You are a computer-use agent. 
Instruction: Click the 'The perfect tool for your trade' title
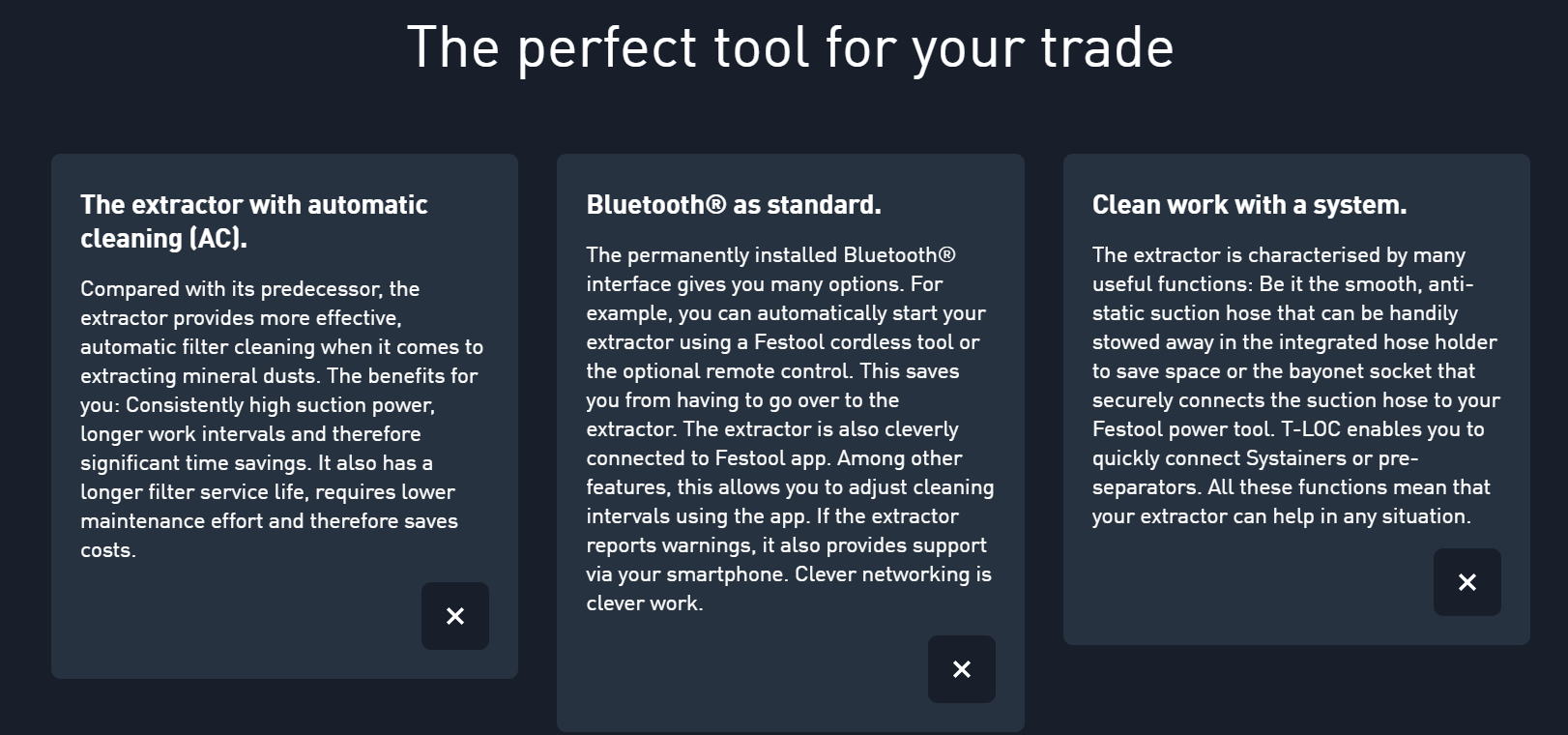pos(790,47)
